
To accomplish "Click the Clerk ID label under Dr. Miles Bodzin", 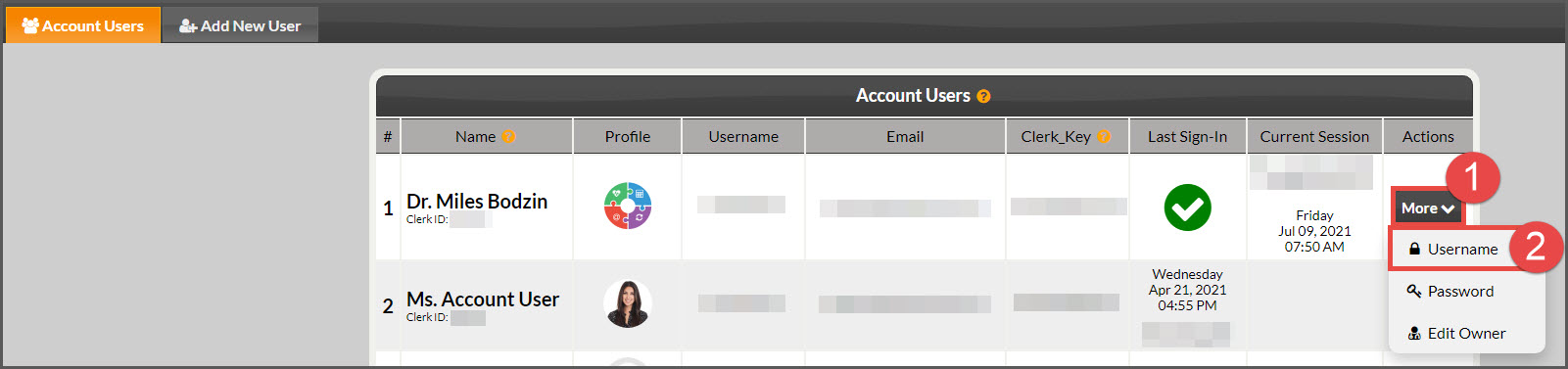I will point(427,219).
